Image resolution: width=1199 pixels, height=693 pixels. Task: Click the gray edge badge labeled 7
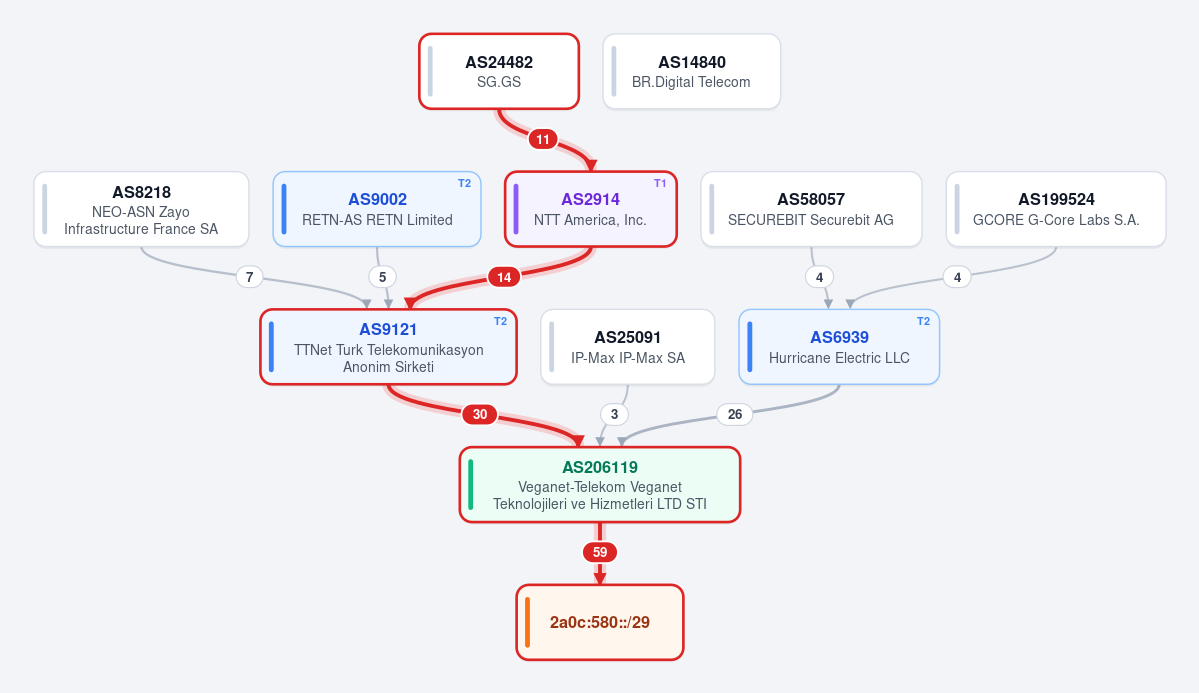[249, 277]
